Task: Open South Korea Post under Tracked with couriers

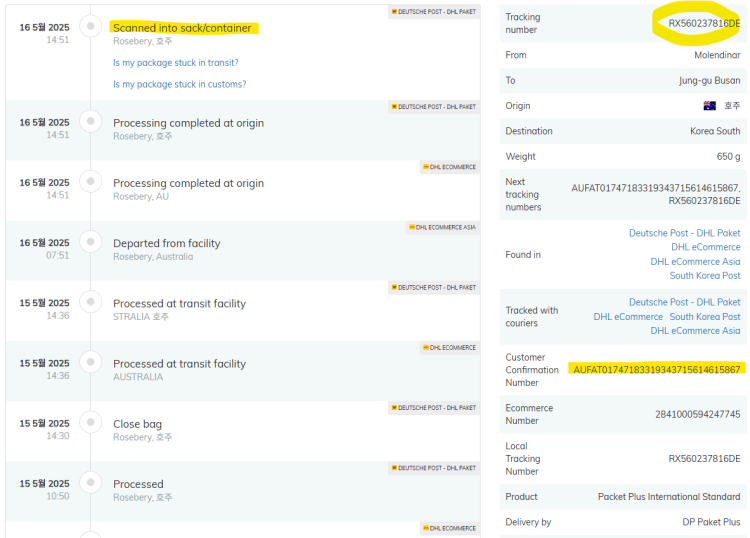Action: [705, 317]
